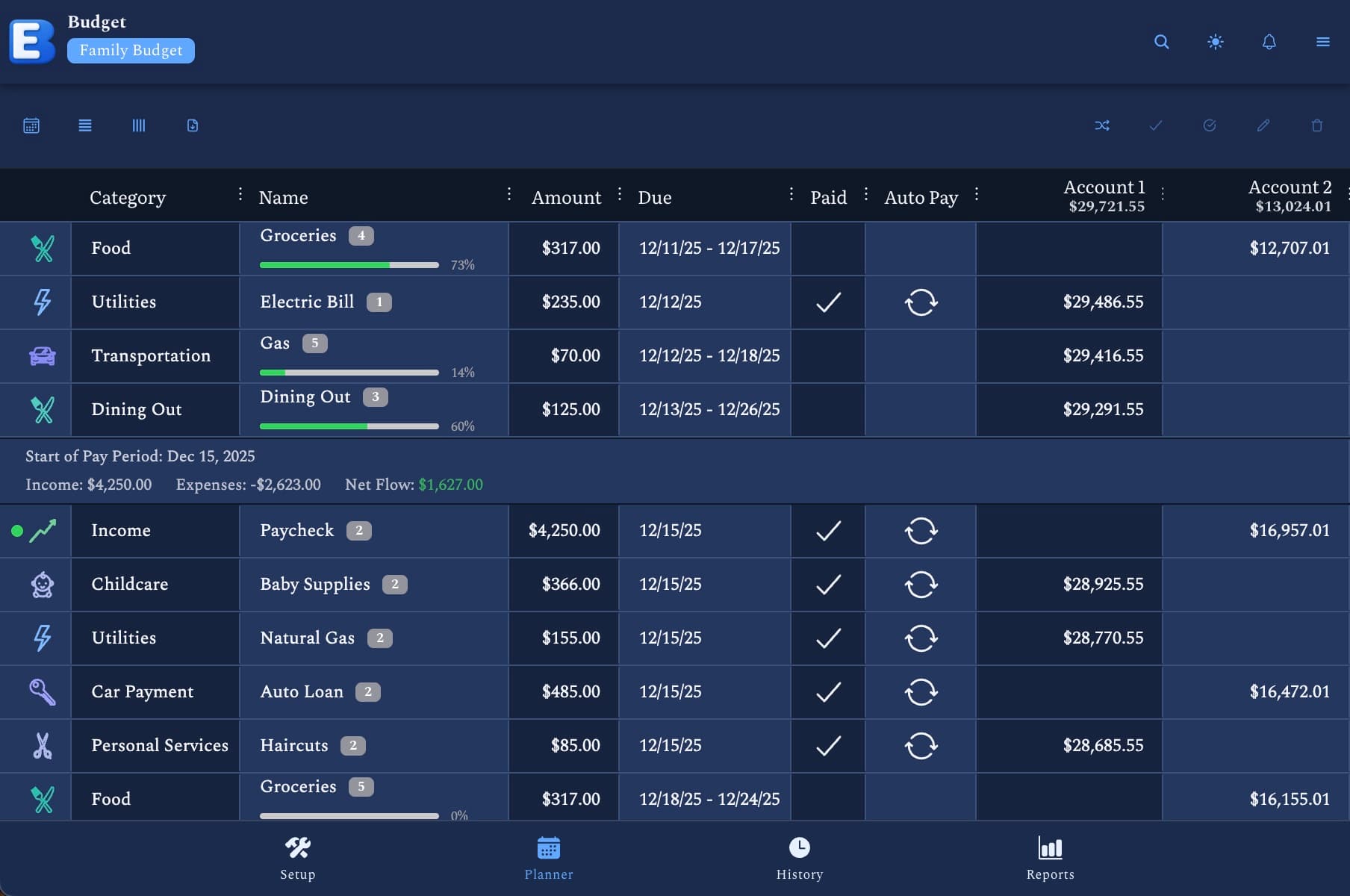Go to the History tab
Viewport: 1350px width, 896px height.
click(x=799, y=857)
